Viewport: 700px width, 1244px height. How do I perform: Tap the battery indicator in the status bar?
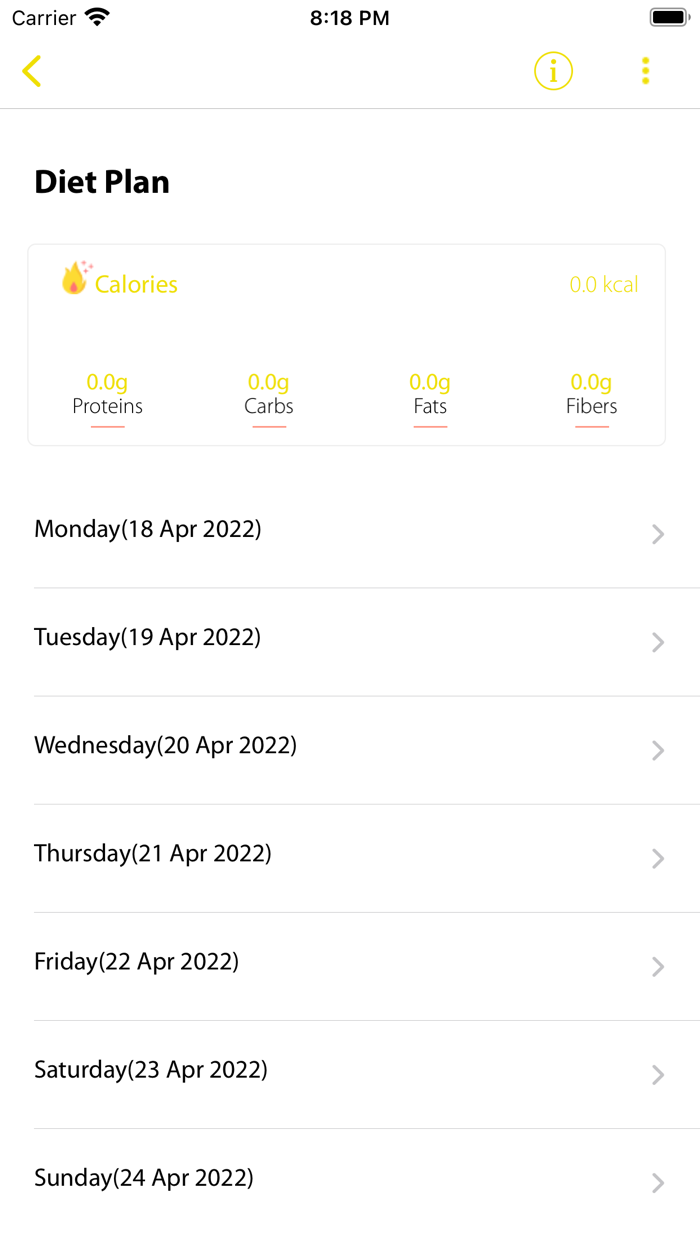(x=664, y=16)
